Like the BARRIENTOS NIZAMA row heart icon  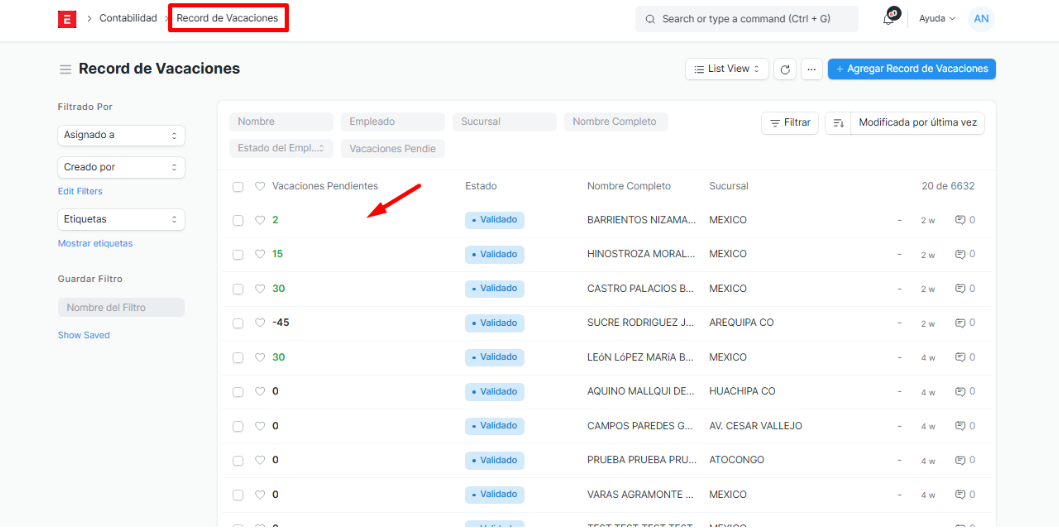pyautogui.click(x=260, y=220)
